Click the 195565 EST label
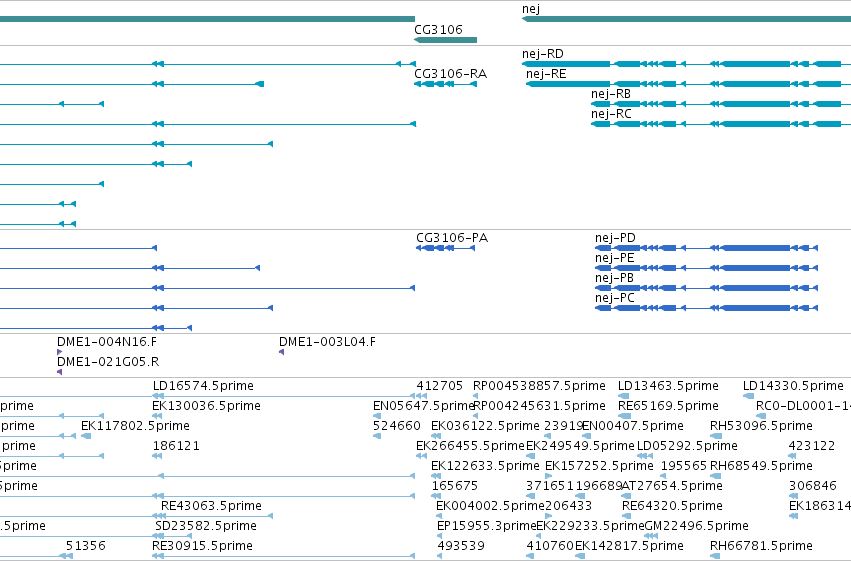851x561 pixels. (684, 466)
